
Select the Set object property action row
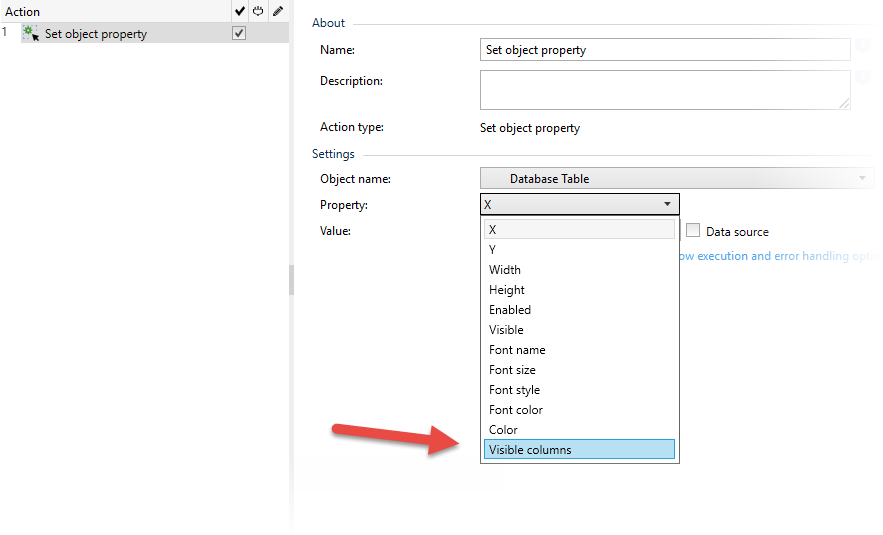130,33
